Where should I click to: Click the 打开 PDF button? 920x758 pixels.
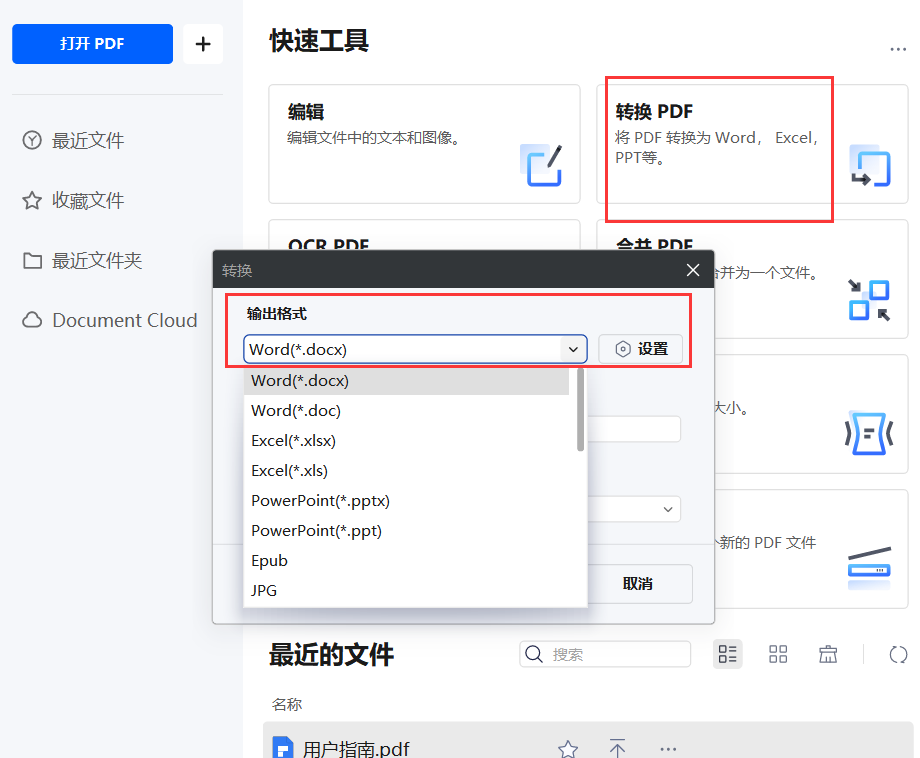92,44
